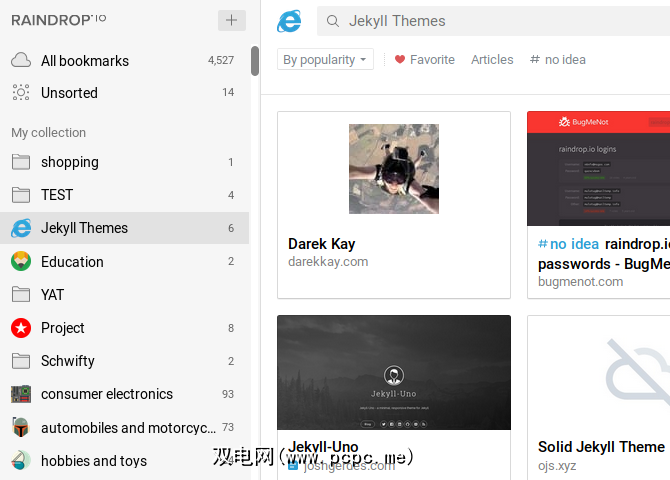The height and width of the screenshot is (480, 670).
Task: Click the collection icon beside the search bar
Action: pos(289,21)
